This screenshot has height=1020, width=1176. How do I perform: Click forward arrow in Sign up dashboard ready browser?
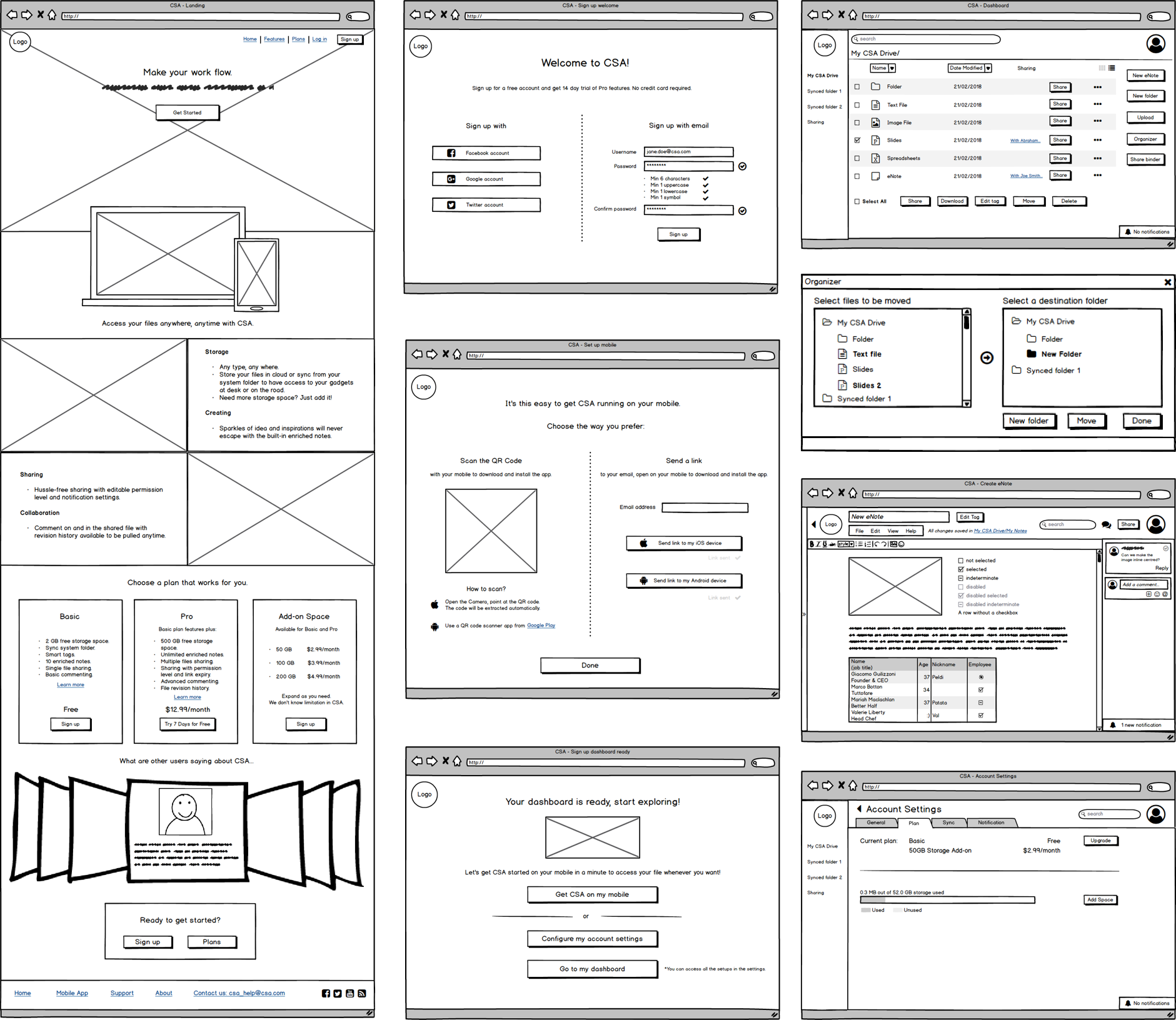(432, 761)
